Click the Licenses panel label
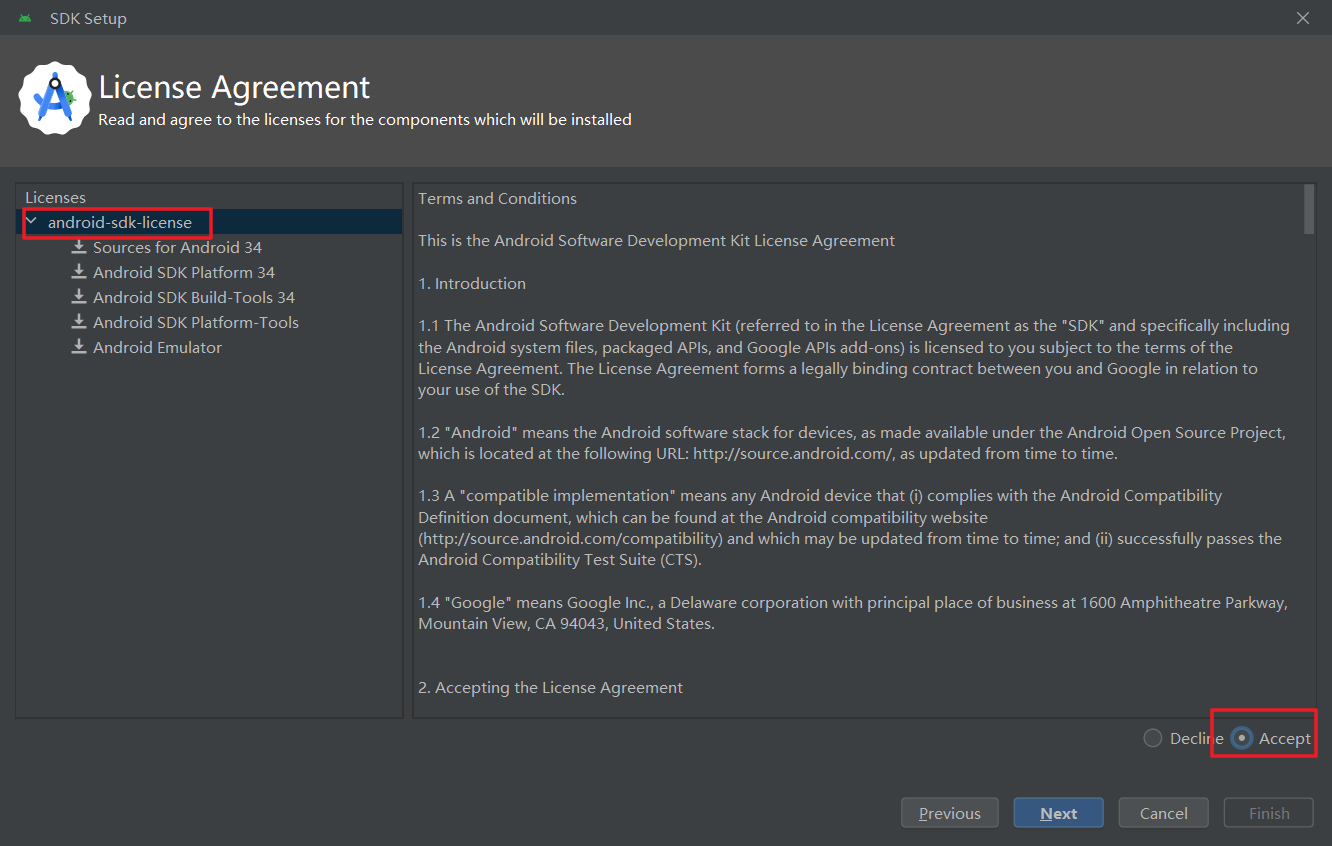Screen dimensions: 1332x846 [55, 197]
